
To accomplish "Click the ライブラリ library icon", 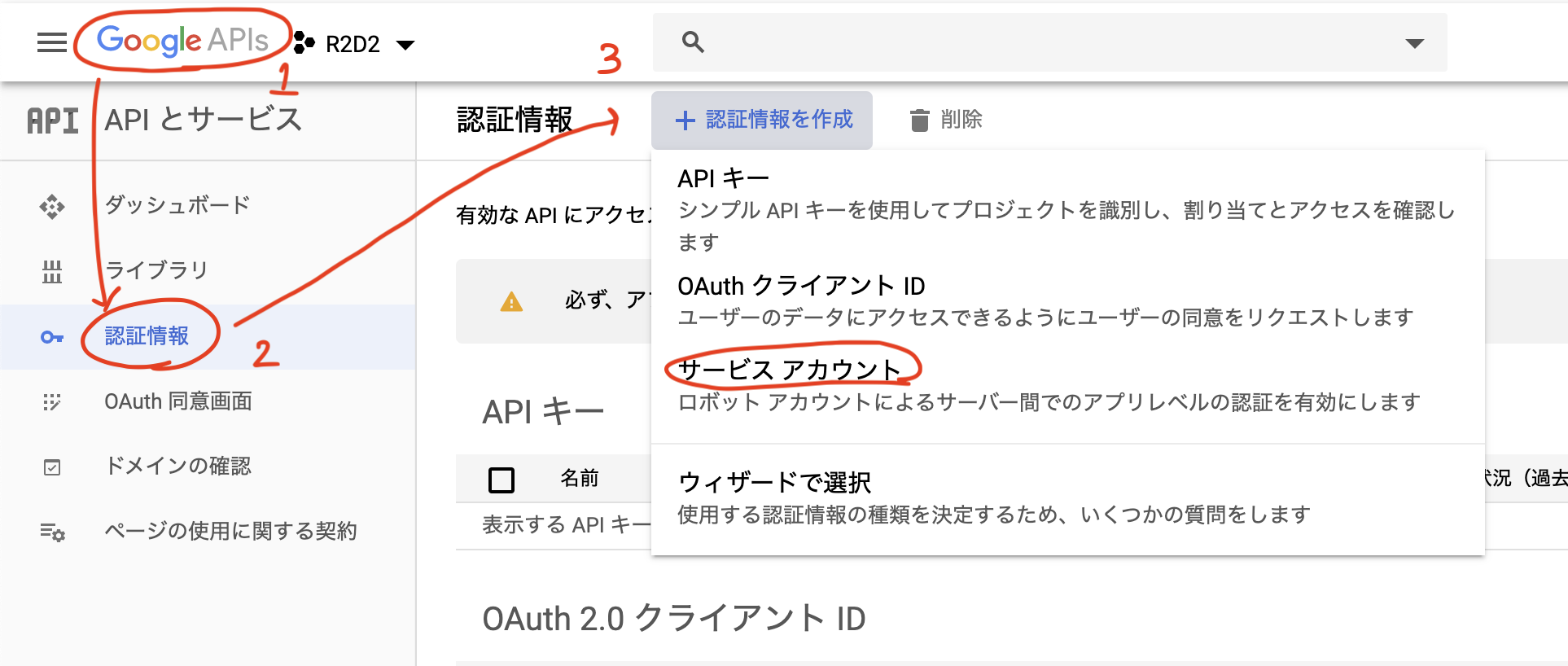I will (x=52, y=271).
